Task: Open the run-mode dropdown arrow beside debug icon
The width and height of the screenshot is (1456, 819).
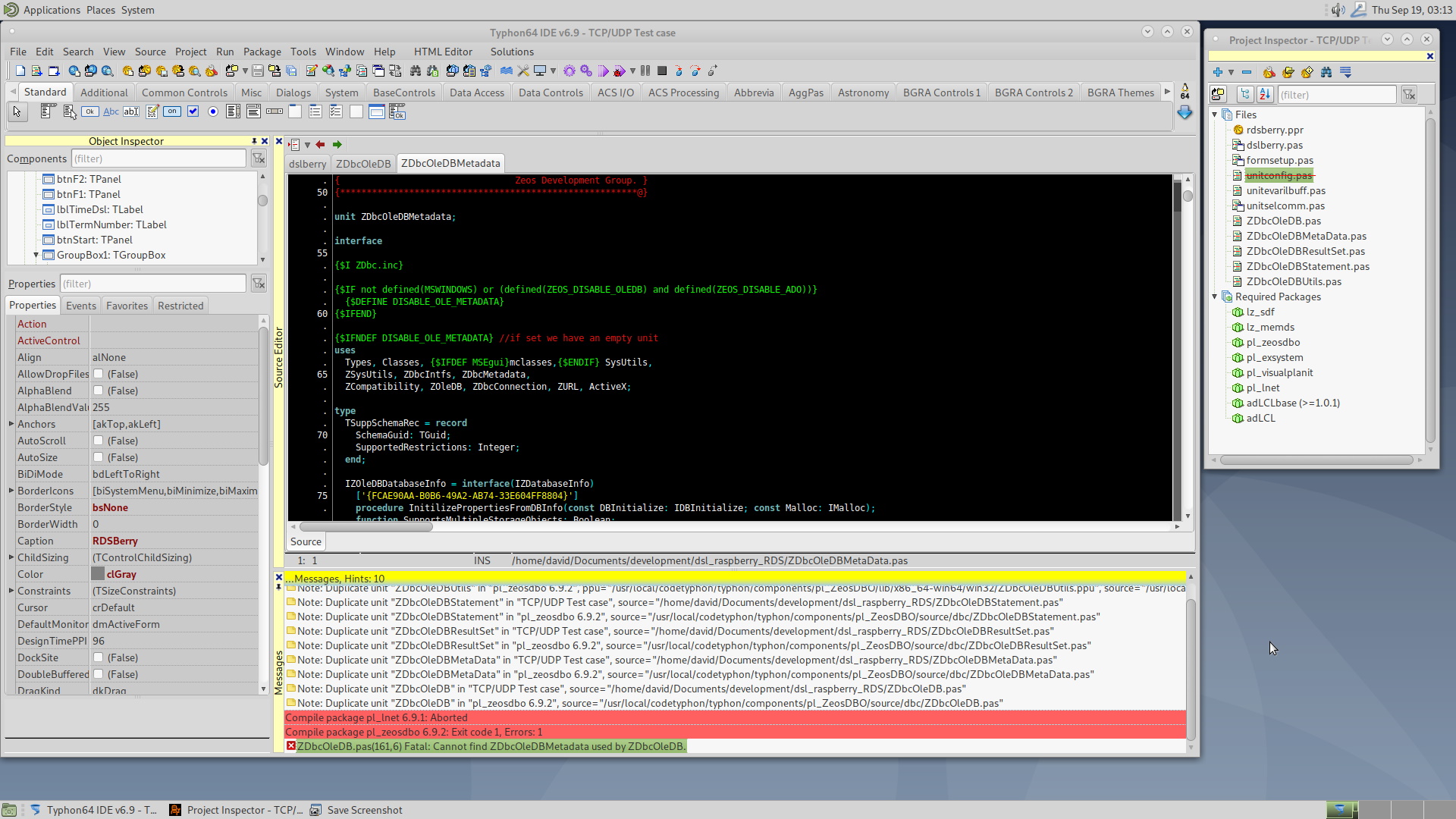Action: click(632, 71)
